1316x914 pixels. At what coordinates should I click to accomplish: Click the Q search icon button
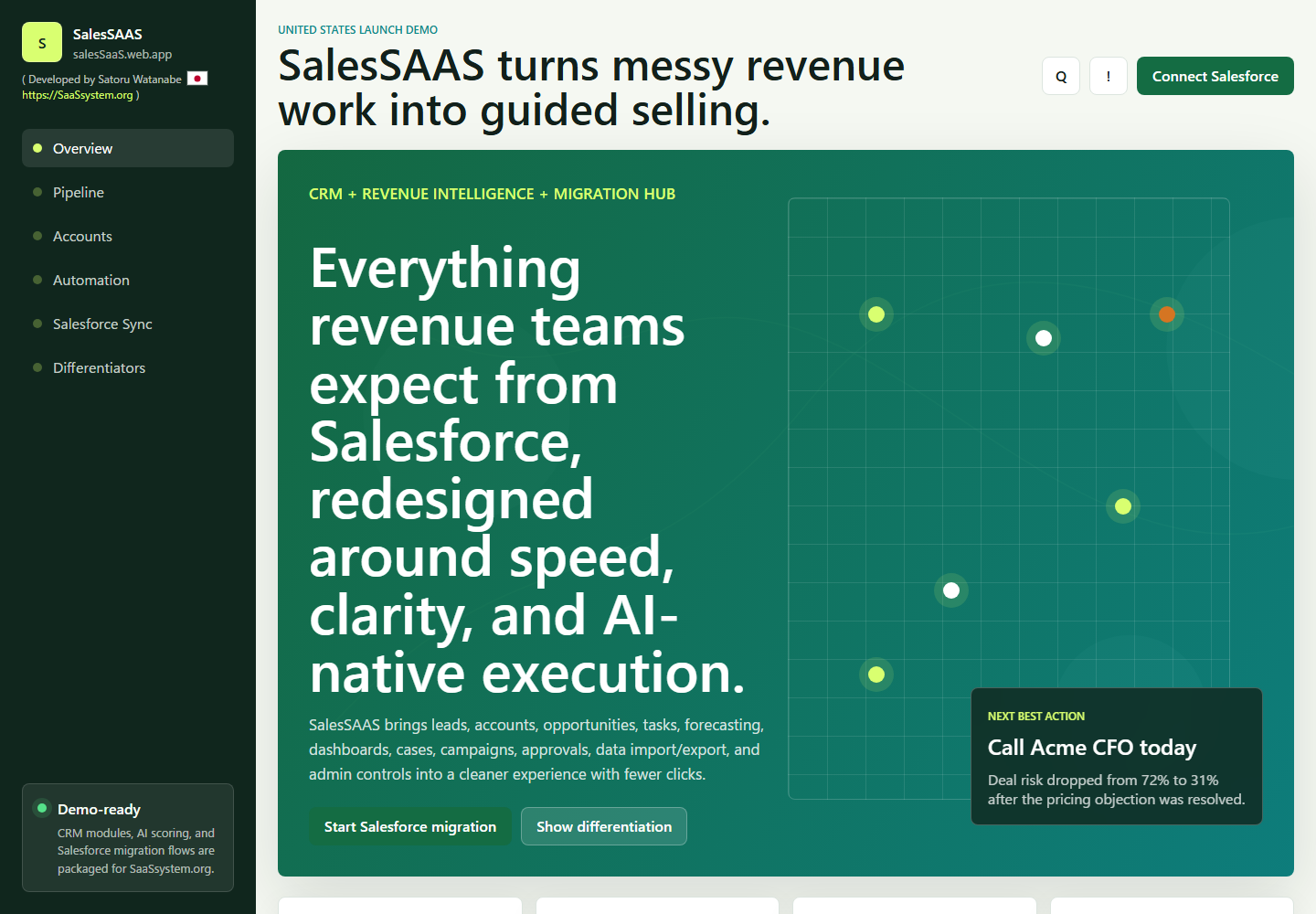[1061, 76]
